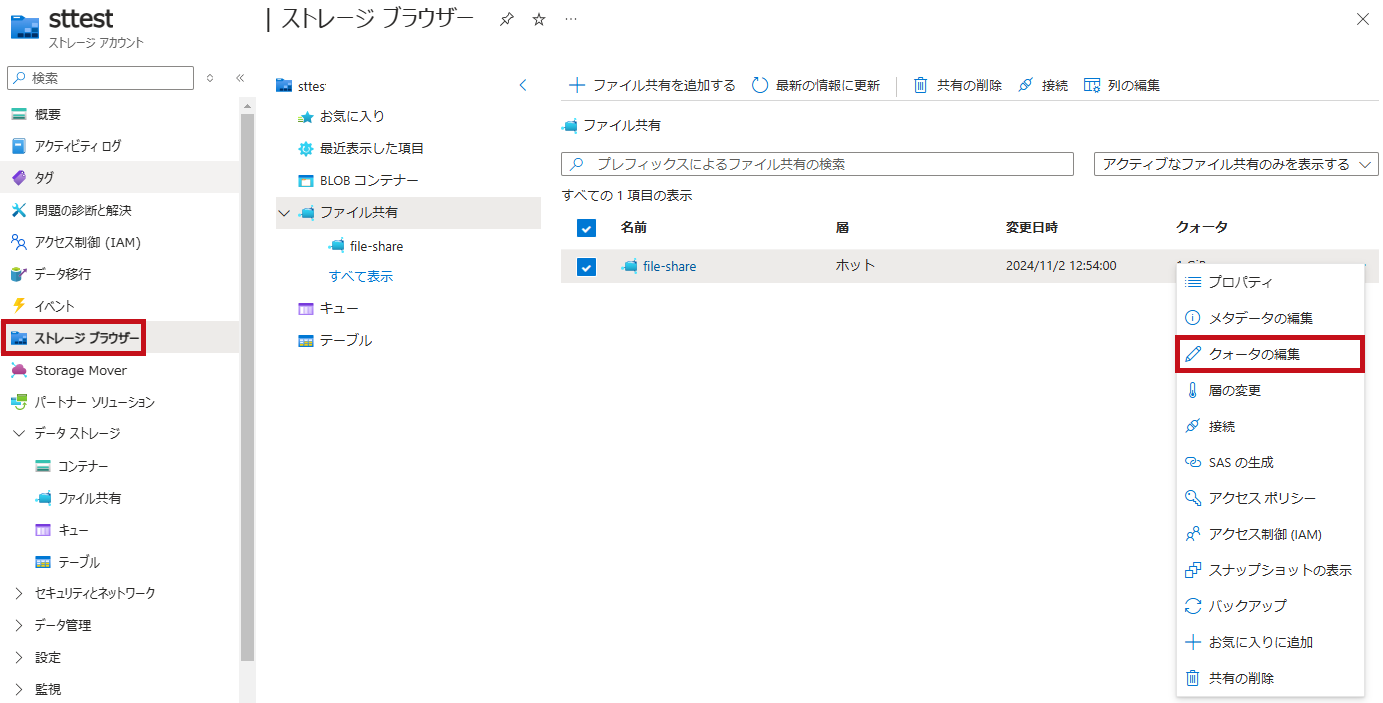This screenshot has width=1383, height=703.
Task: Expand the データ管理 section
Action: coord(19,625)
